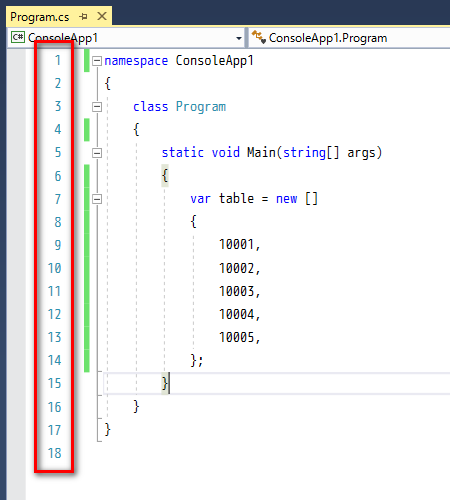Click the void keyword

click(x=226, y=153)
